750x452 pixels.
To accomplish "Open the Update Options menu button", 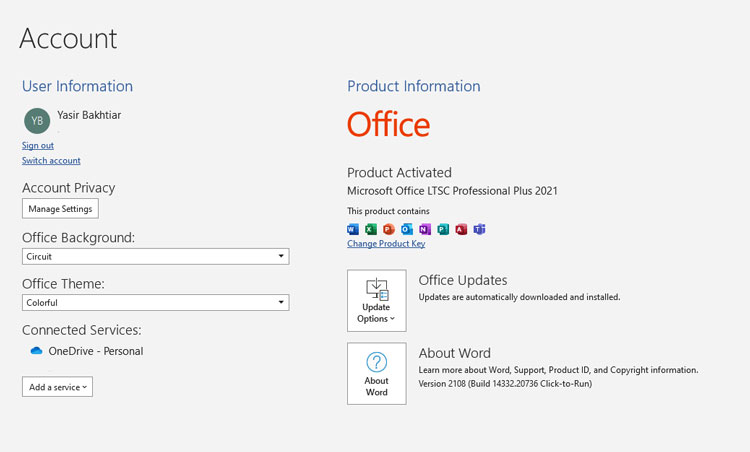I will [377, 300].
